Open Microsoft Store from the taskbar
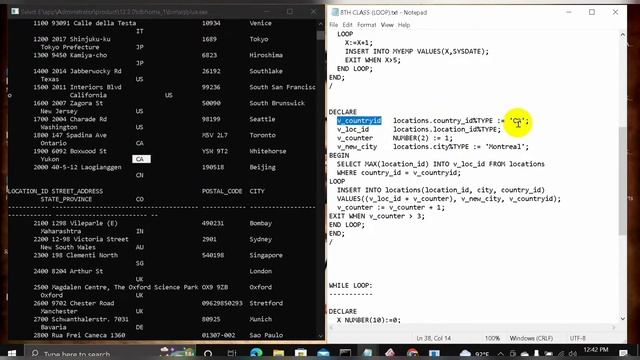640x360 pixels. (x=301, y=353)
